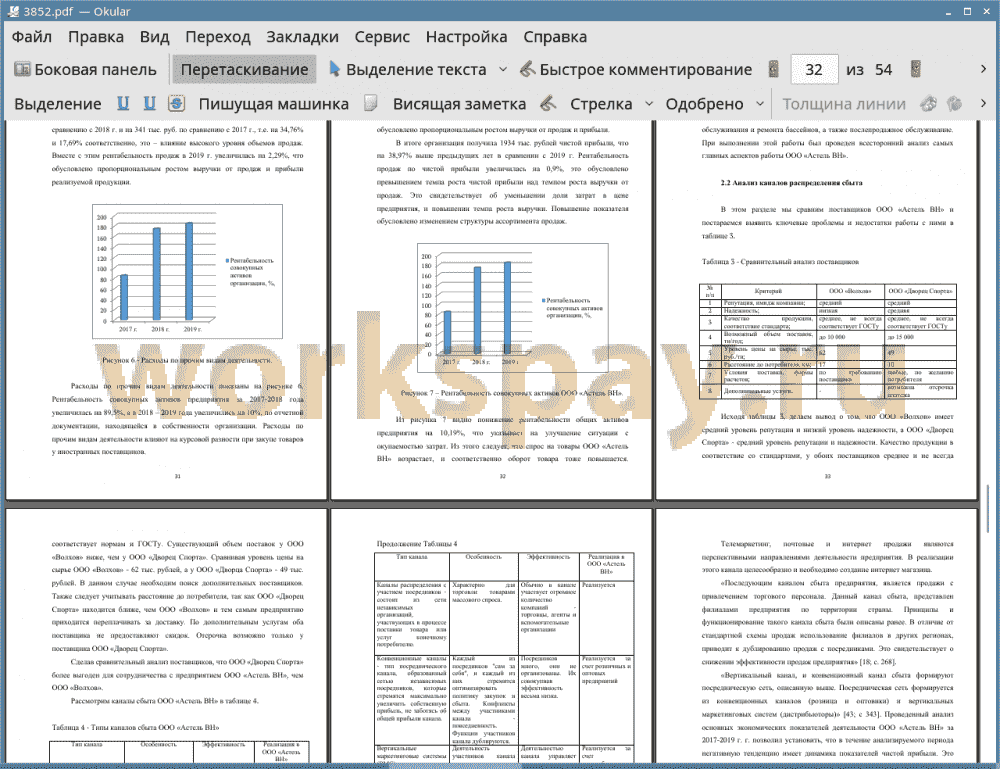The height and width of the screenshot is (769, 1000).
Task: Choose the Пишущая машинка typewriter tool
Action: point(274,104)
